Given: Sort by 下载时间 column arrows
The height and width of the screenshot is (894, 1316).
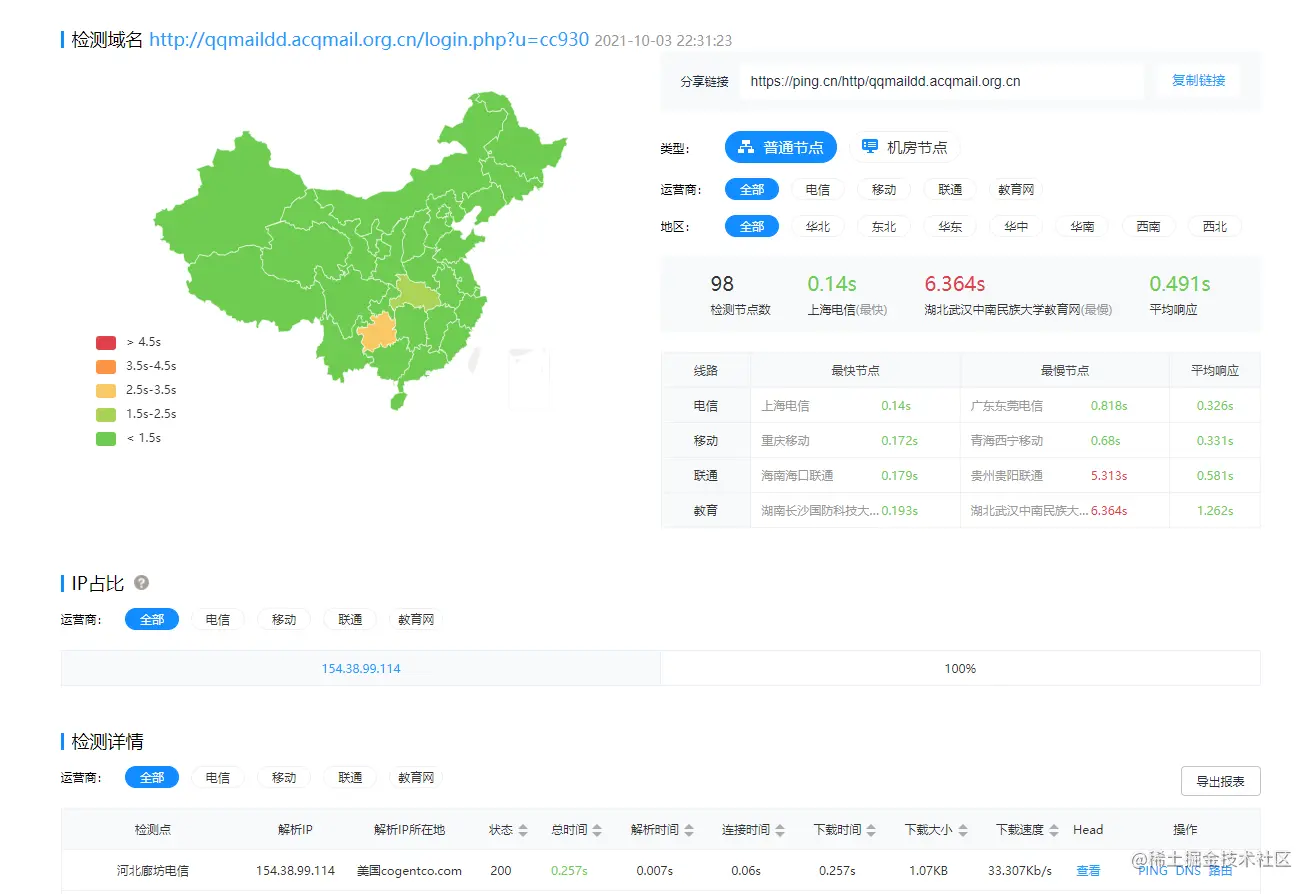Looking at the screenshot, I should point(871,830).
